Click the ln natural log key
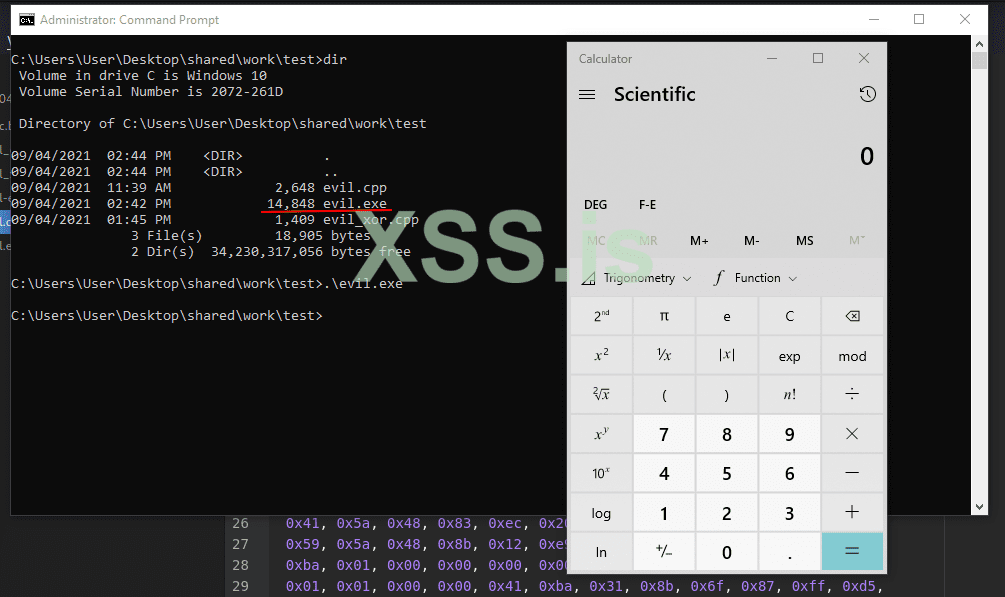Screen dimensions: 1005x597 coord(601,551)
